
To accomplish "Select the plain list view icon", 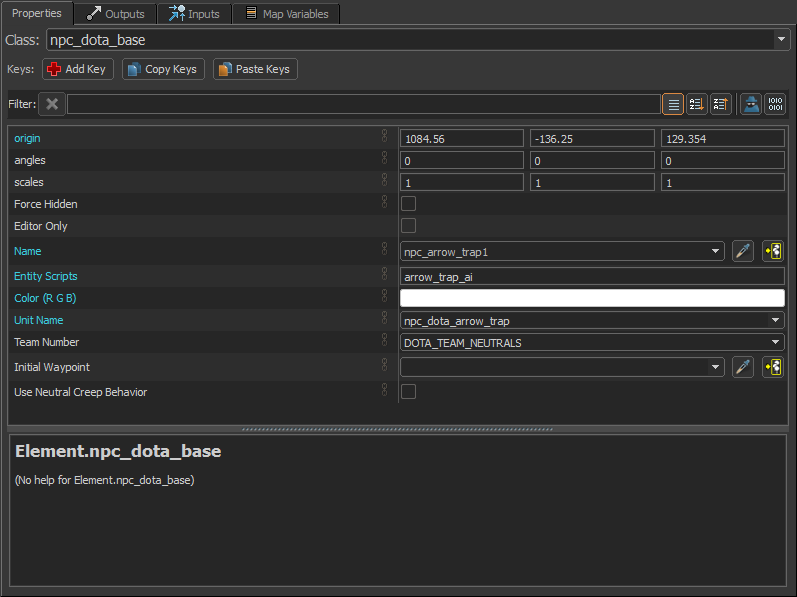I will click(x=673, y=104).
